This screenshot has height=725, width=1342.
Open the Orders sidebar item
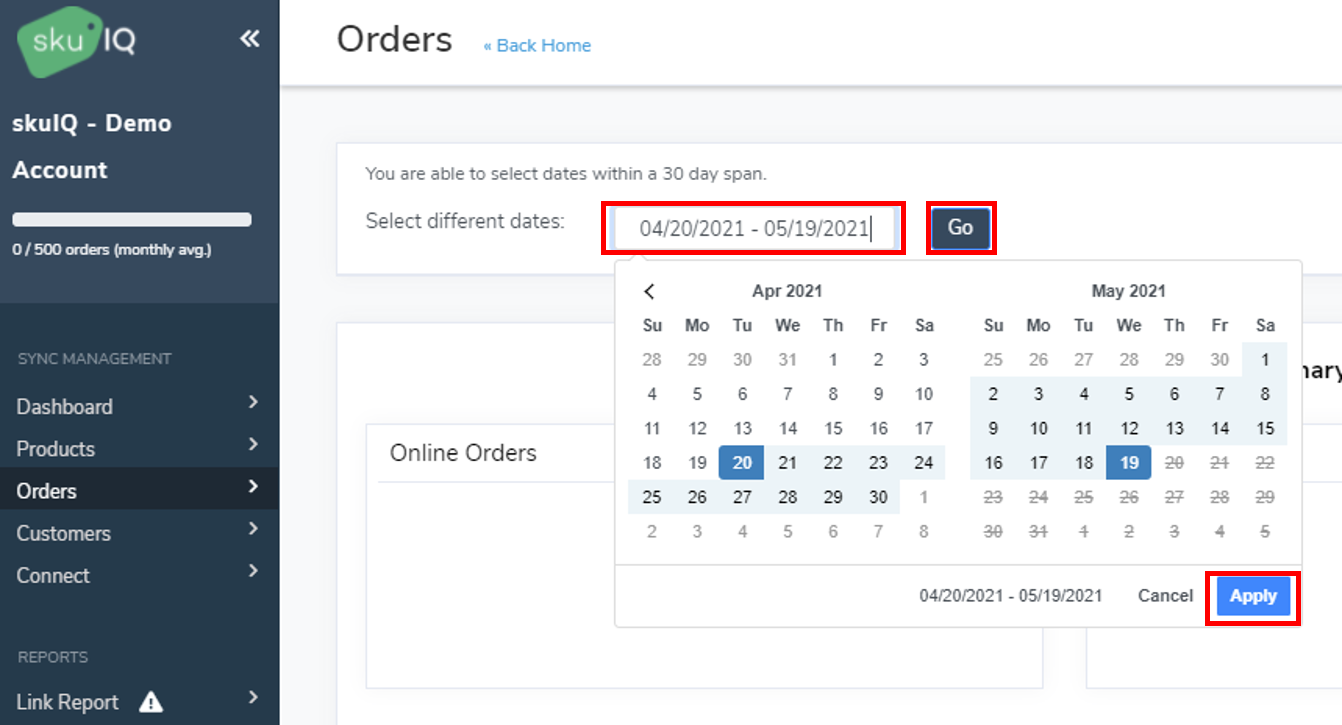click(x=47, y=491)
